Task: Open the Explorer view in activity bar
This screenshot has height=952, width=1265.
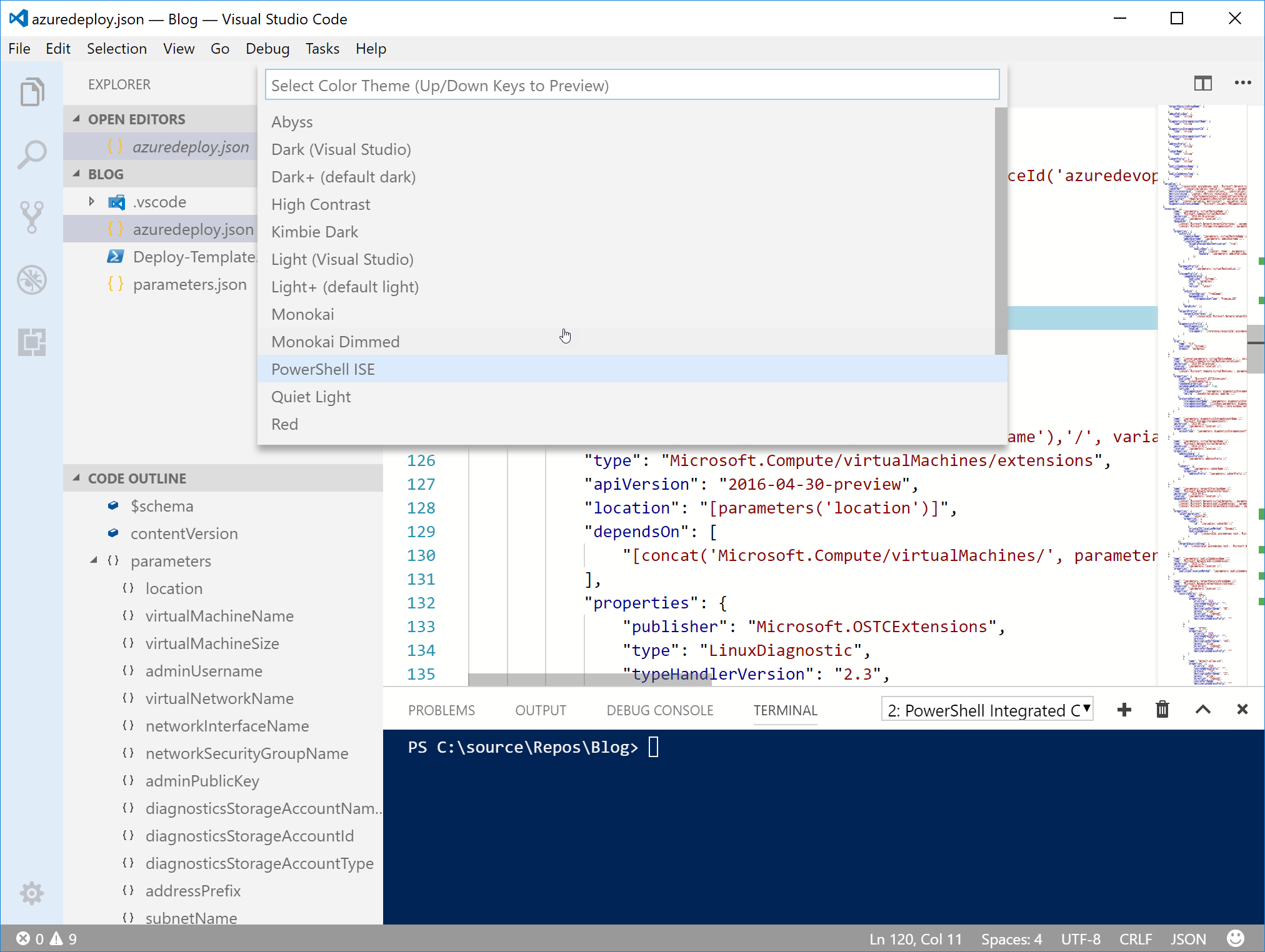Action: coord(32,92)
